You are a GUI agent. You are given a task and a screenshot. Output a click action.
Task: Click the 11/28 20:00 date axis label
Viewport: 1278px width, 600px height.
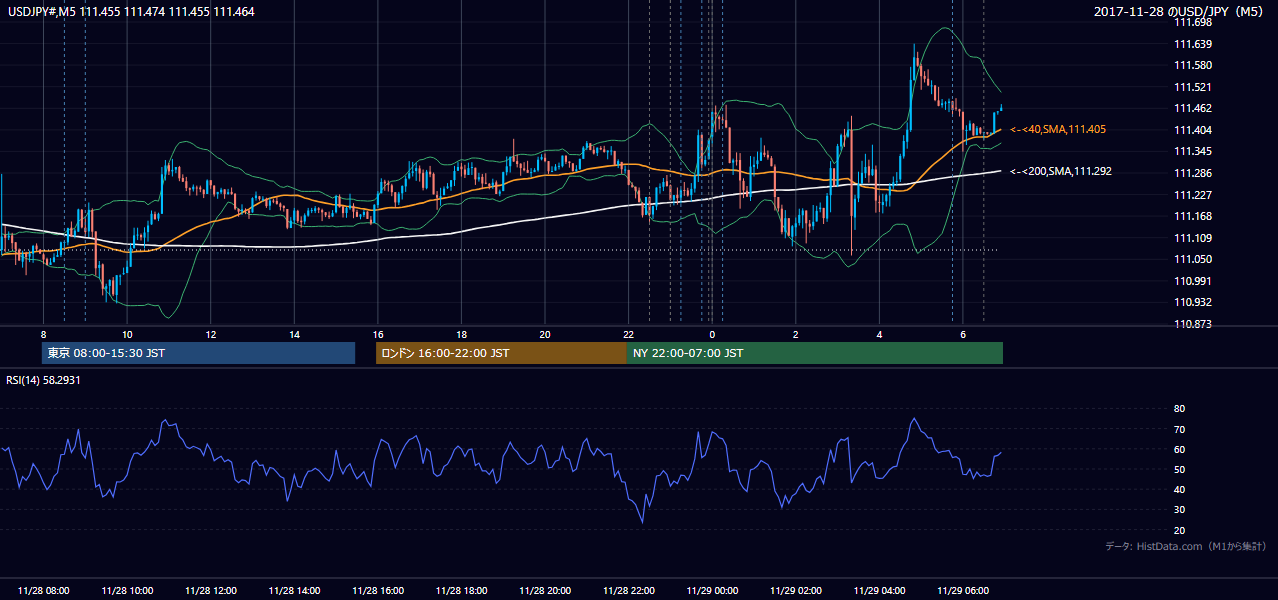pyautogui.click(x=545, y=591)
